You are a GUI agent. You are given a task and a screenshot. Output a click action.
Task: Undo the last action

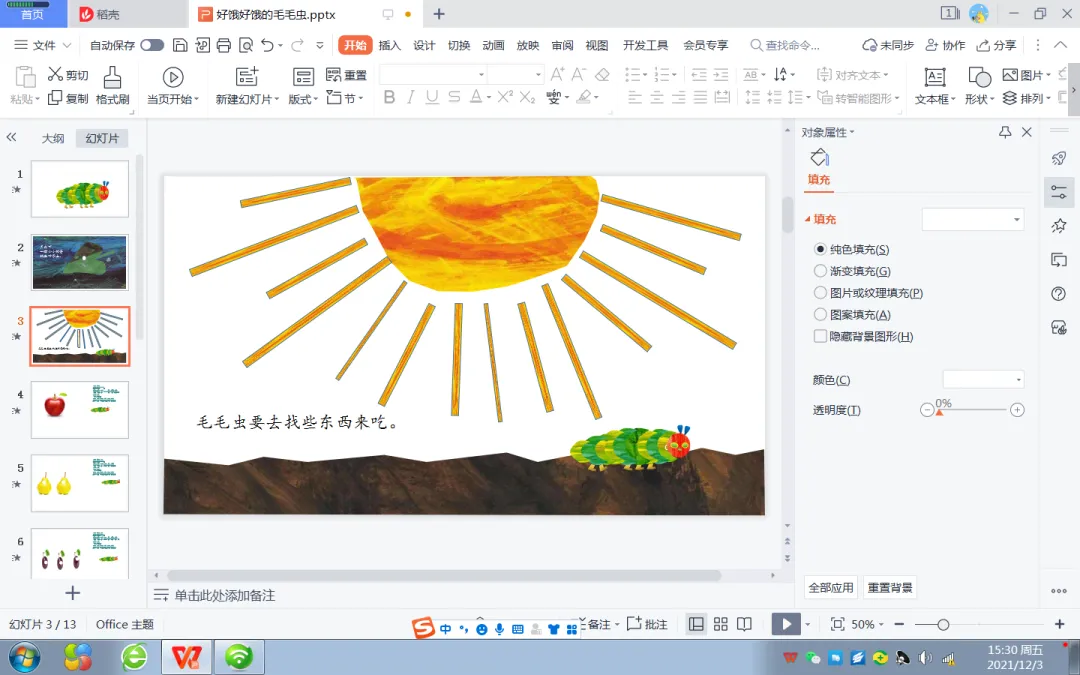(x=268, y=45)
